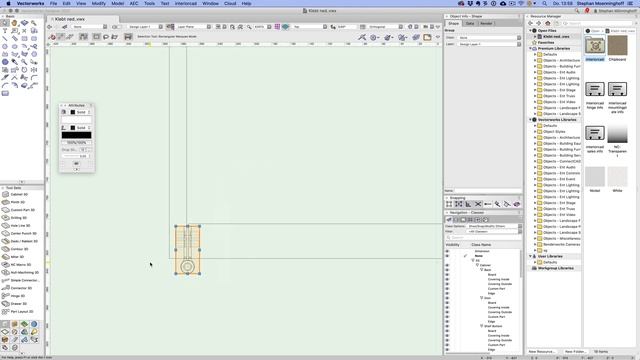Collapse the Premium Libraries section
Screen dimensions: 640x360
[x=531, y=49]
